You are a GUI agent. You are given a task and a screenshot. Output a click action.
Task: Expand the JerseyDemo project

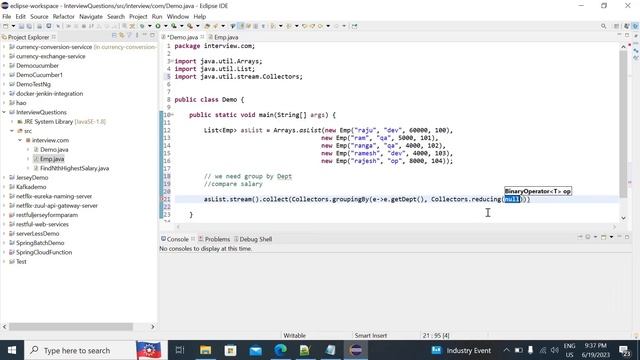[4, 178]
